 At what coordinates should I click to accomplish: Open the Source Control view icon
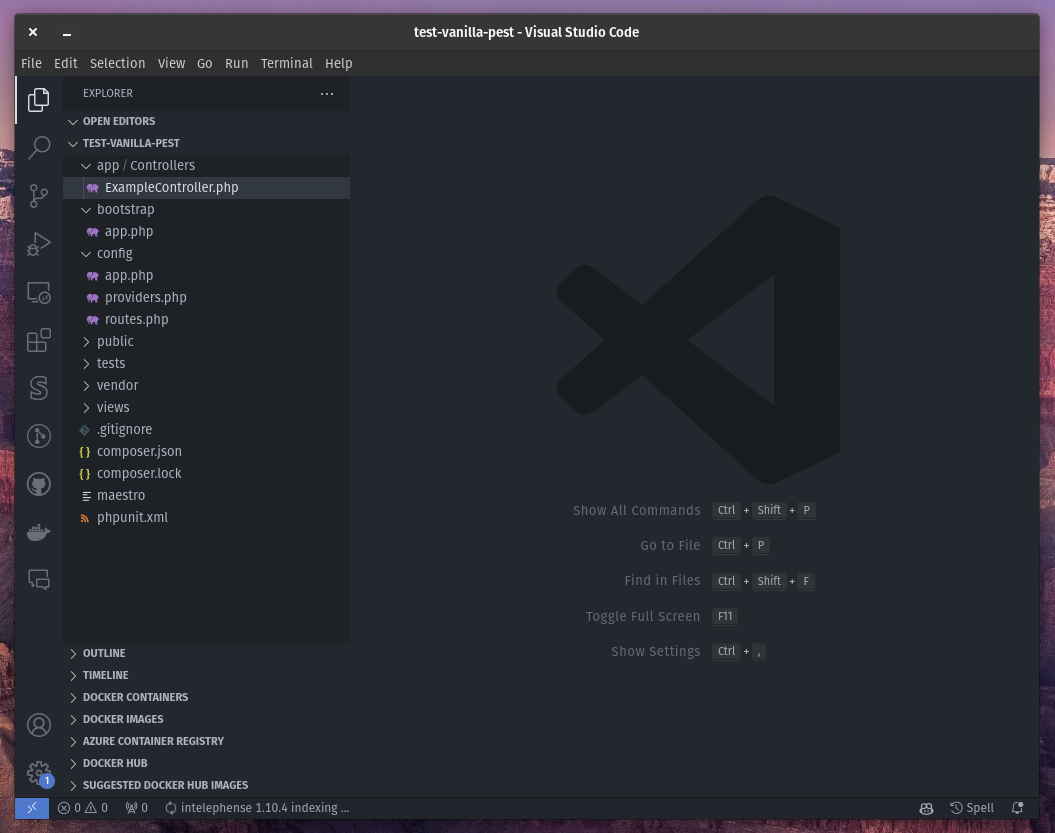(38, 196)
